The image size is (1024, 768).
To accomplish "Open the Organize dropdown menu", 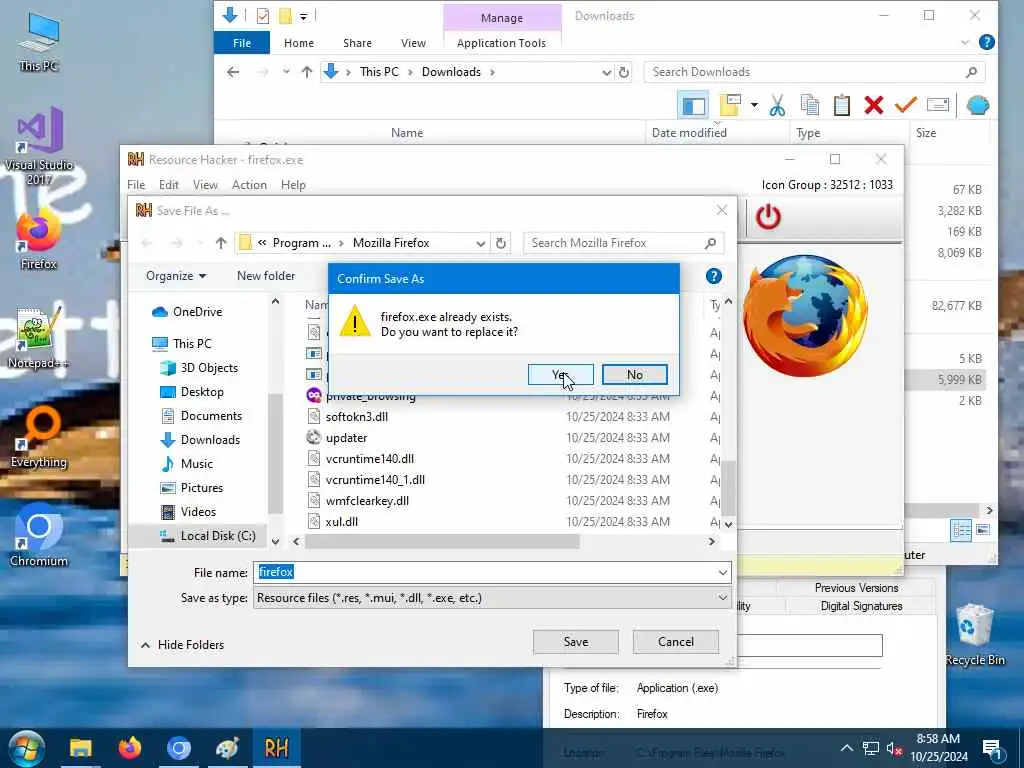I will tap(176, 276).
